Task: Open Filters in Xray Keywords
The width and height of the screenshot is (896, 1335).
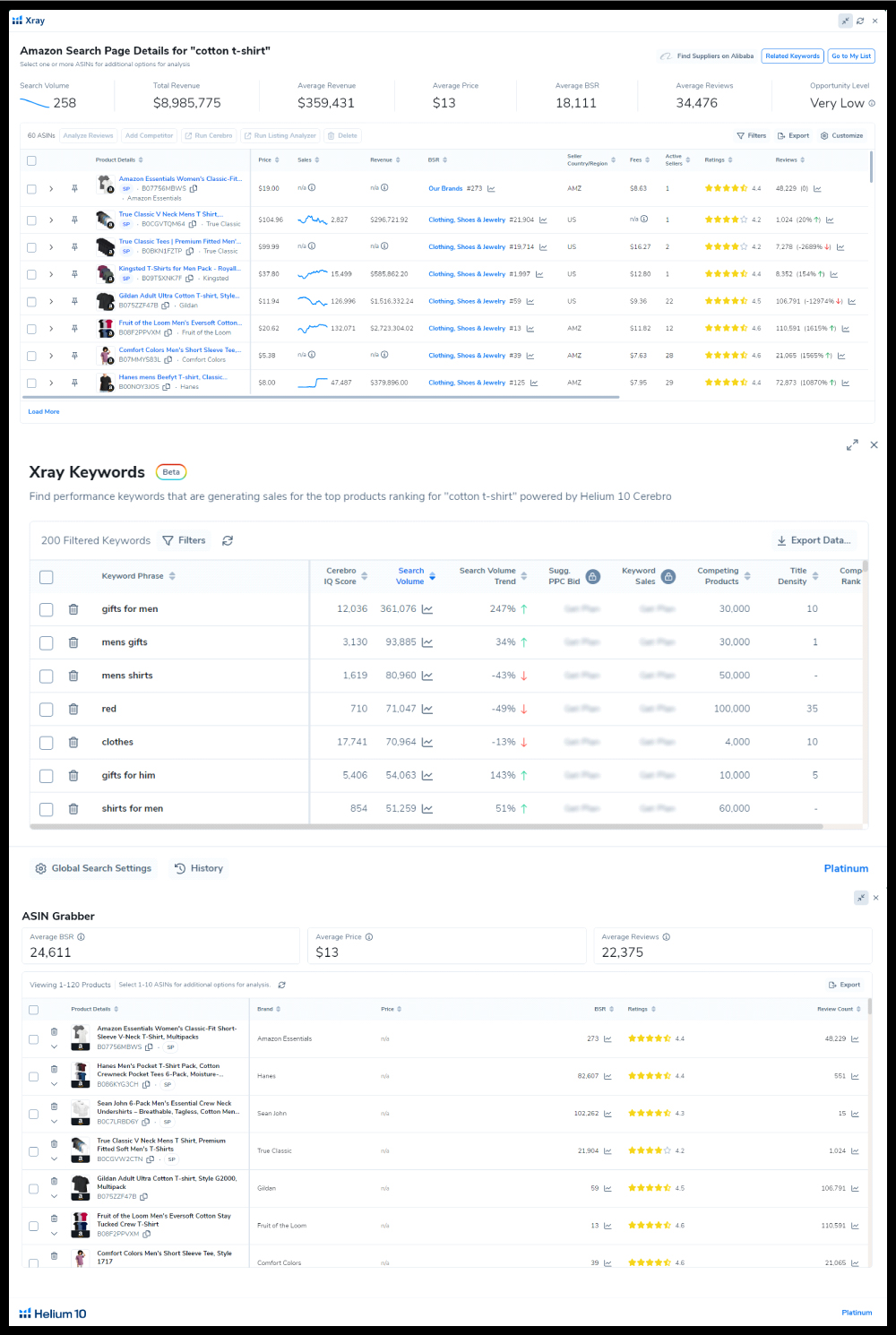Action: (184, 540)
